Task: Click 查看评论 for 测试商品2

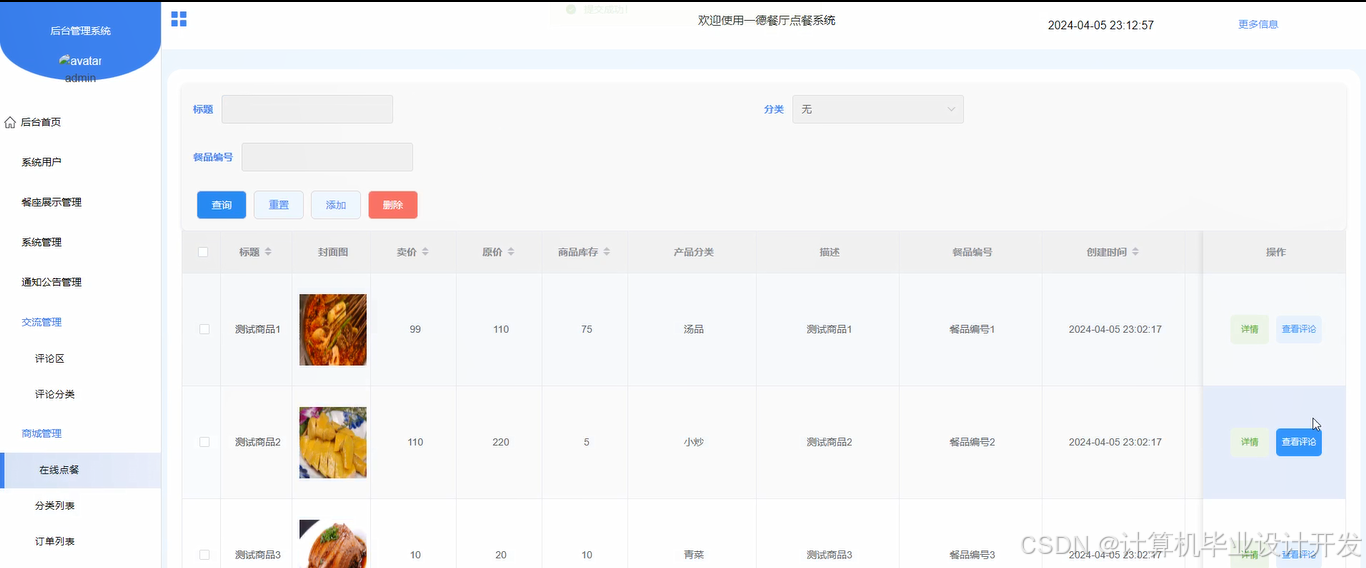Action: pyautogui.click(x=1299, y=442)
